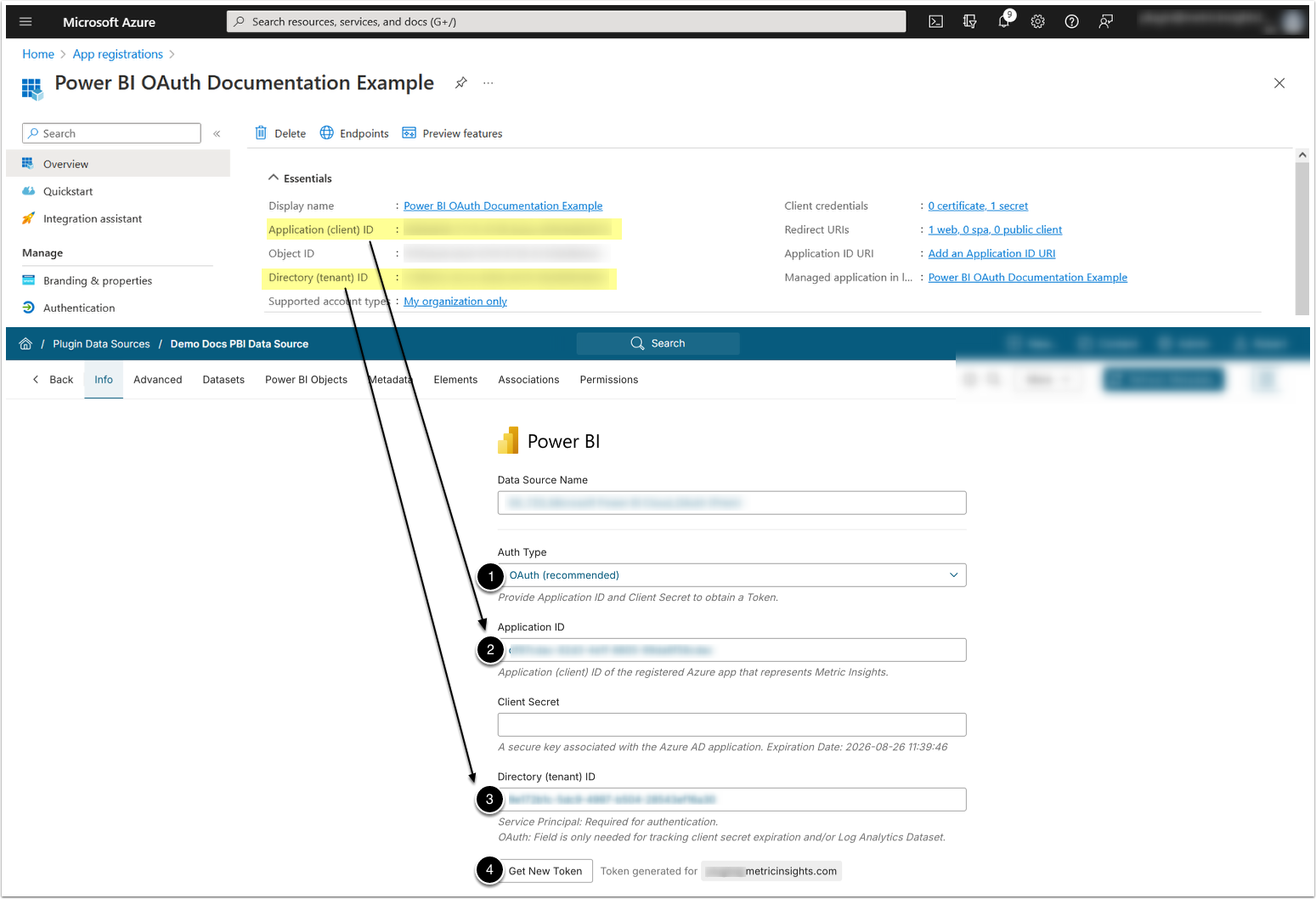
Task: Open the 0 certificate, 1 secret link
Action: tap(978, 206)
